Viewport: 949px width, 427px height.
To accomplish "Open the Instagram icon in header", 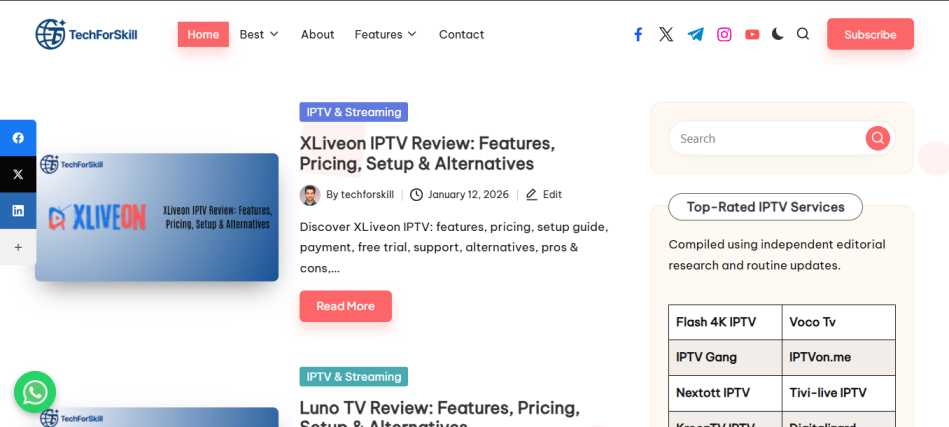I will [724, 34].
